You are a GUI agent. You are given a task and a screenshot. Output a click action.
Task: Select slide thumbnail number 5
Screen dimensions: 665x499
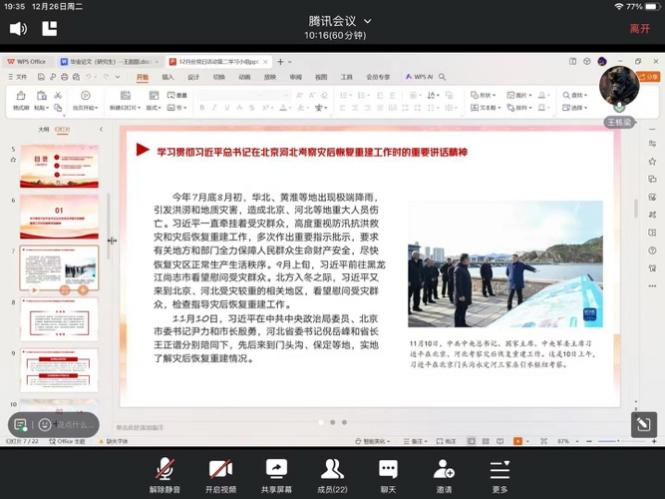(58, 166)
